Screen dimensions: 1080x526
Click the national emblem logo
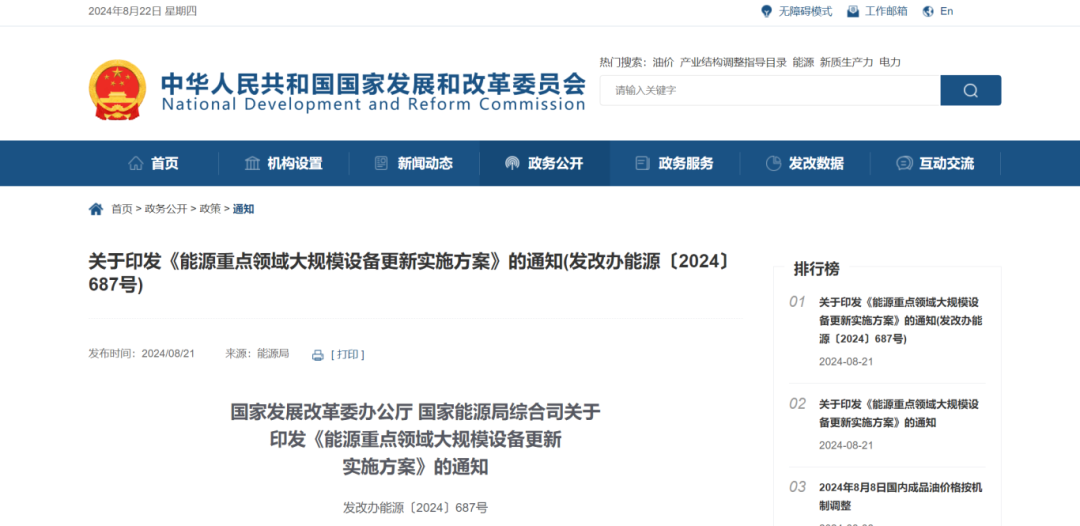point(117,90)
